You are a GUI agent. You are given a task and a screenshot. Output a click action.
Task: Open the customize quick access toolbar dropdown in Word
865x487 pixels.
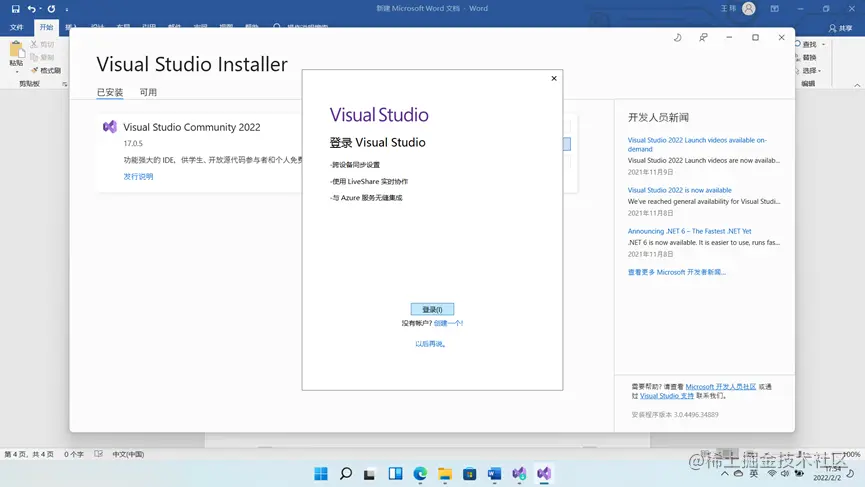(x=67, y=9)
